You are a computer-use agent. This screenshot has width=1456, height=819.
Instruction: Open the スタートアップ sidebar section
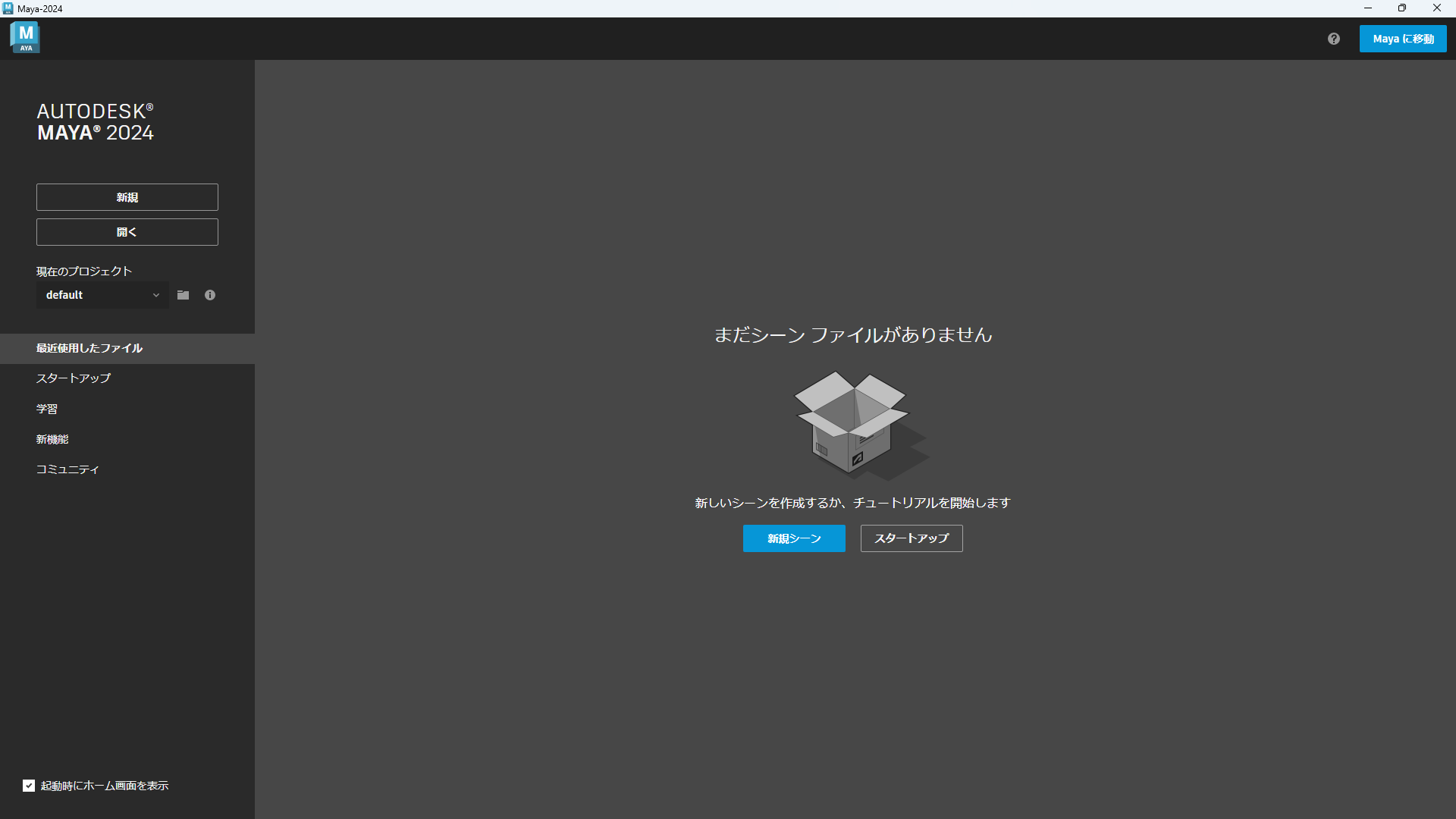[74, 378]
